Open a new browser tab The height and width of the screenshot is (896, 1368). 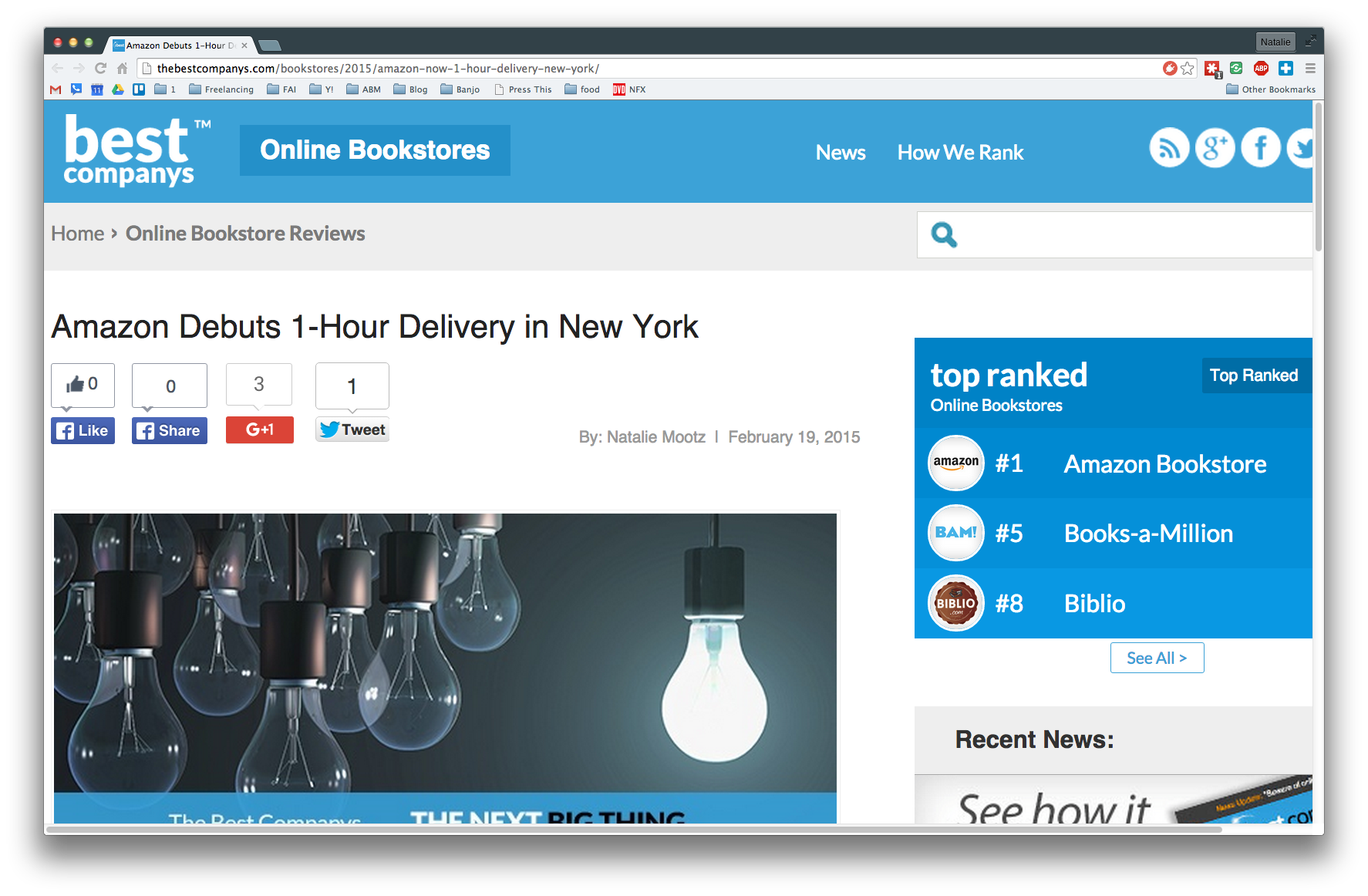(269, 45)
